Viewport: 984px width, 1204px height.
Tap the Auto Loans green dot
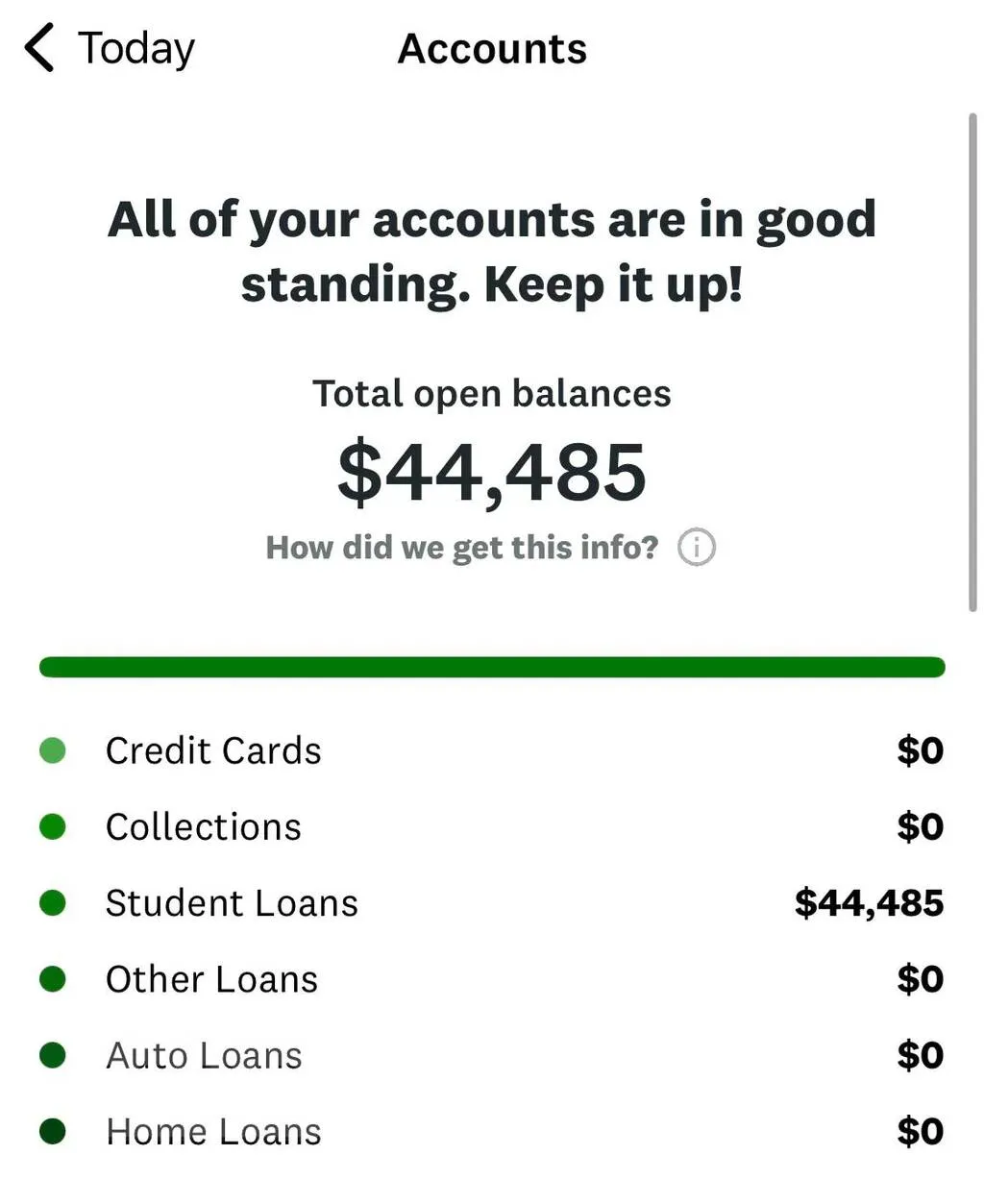tap(53, 1055)
